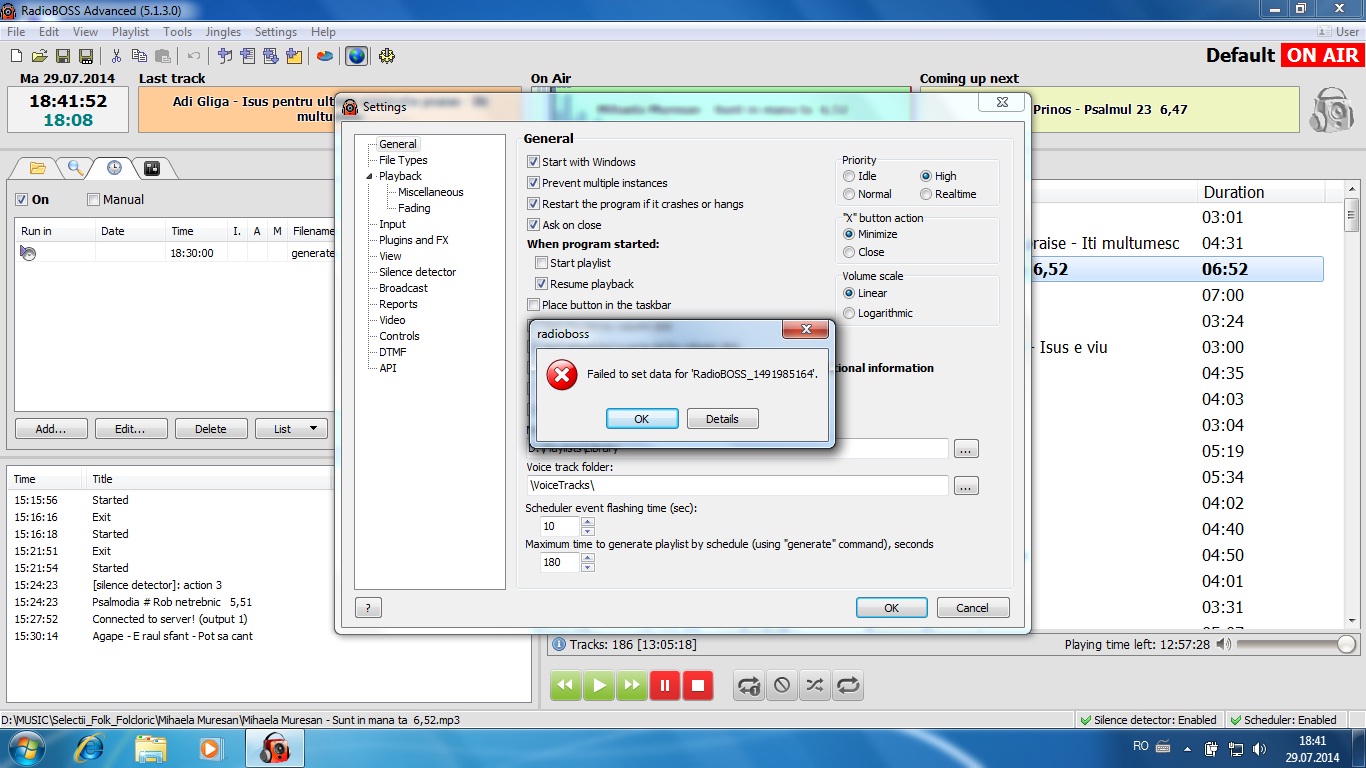Click the red Stop button
Image resolution: width=1366 pixels, height=768 pixels.
(699, 685)
